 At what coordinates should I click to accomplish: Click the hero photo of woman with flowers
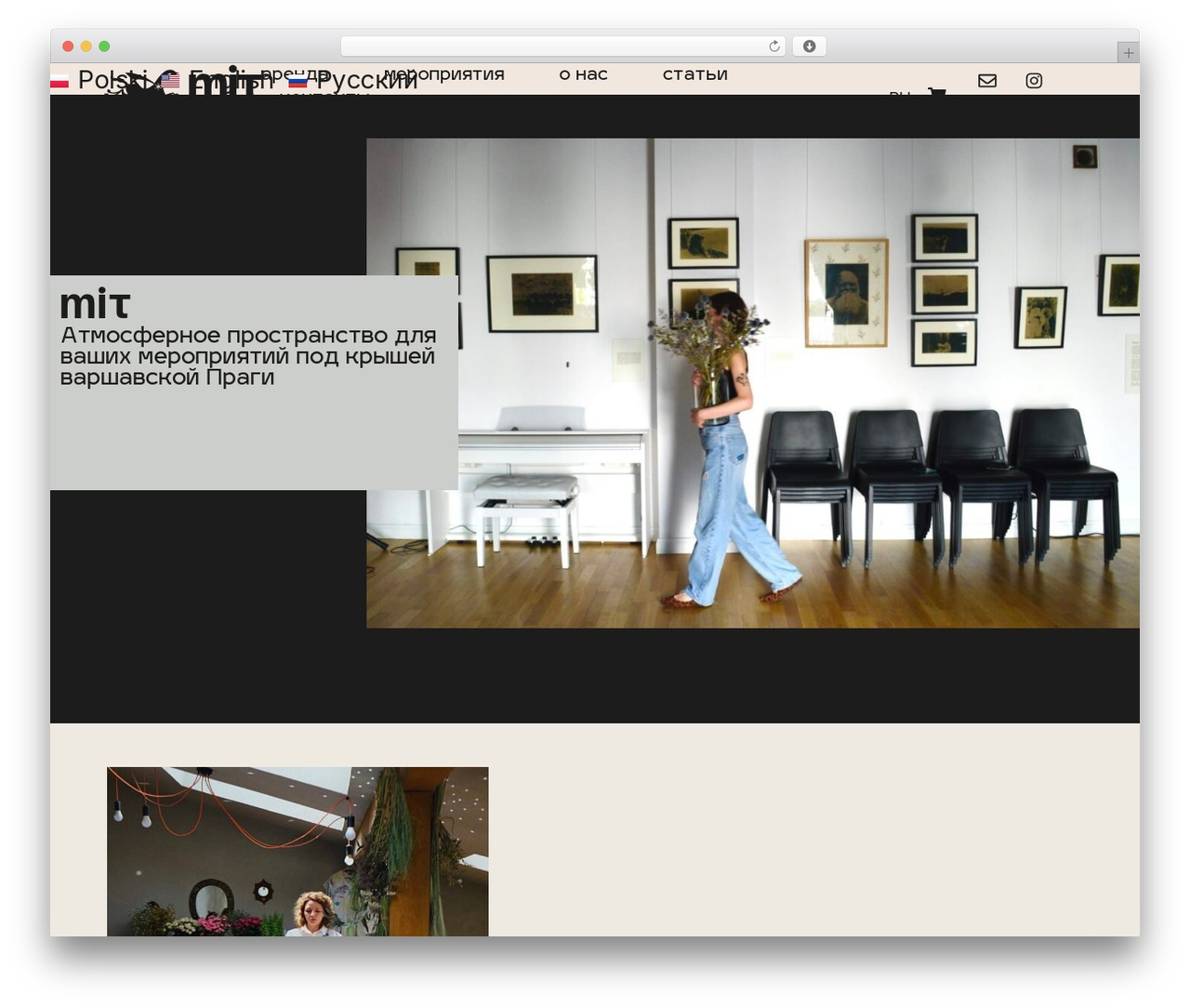[x=752, y=383]
